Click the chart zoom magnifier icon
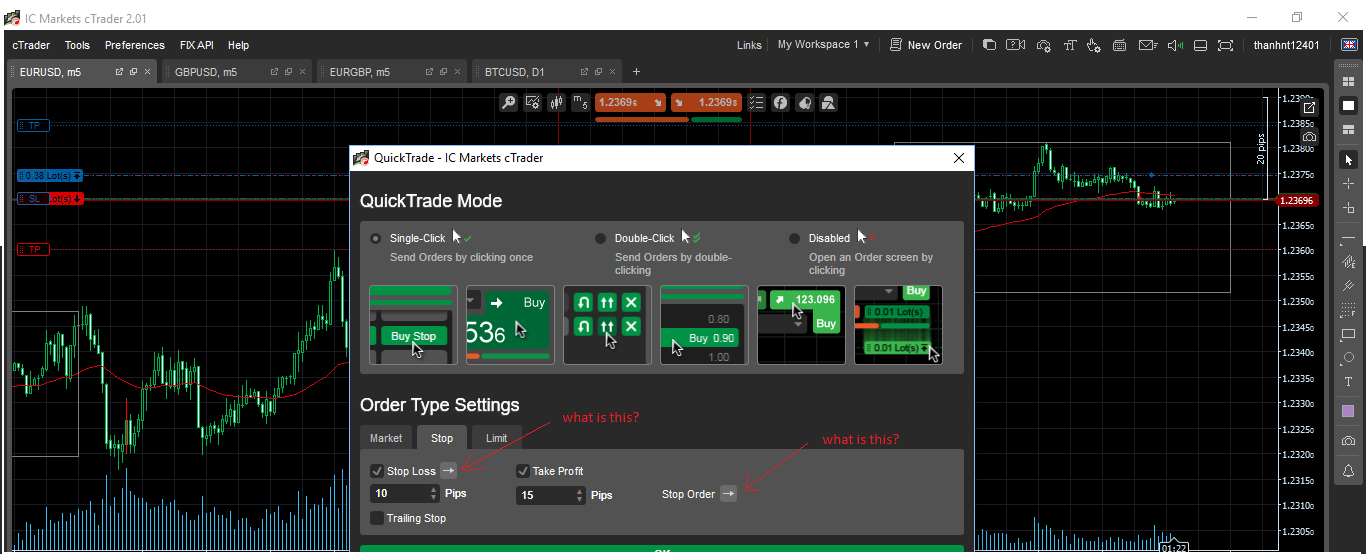The image size is (1366, 554). 509,102
